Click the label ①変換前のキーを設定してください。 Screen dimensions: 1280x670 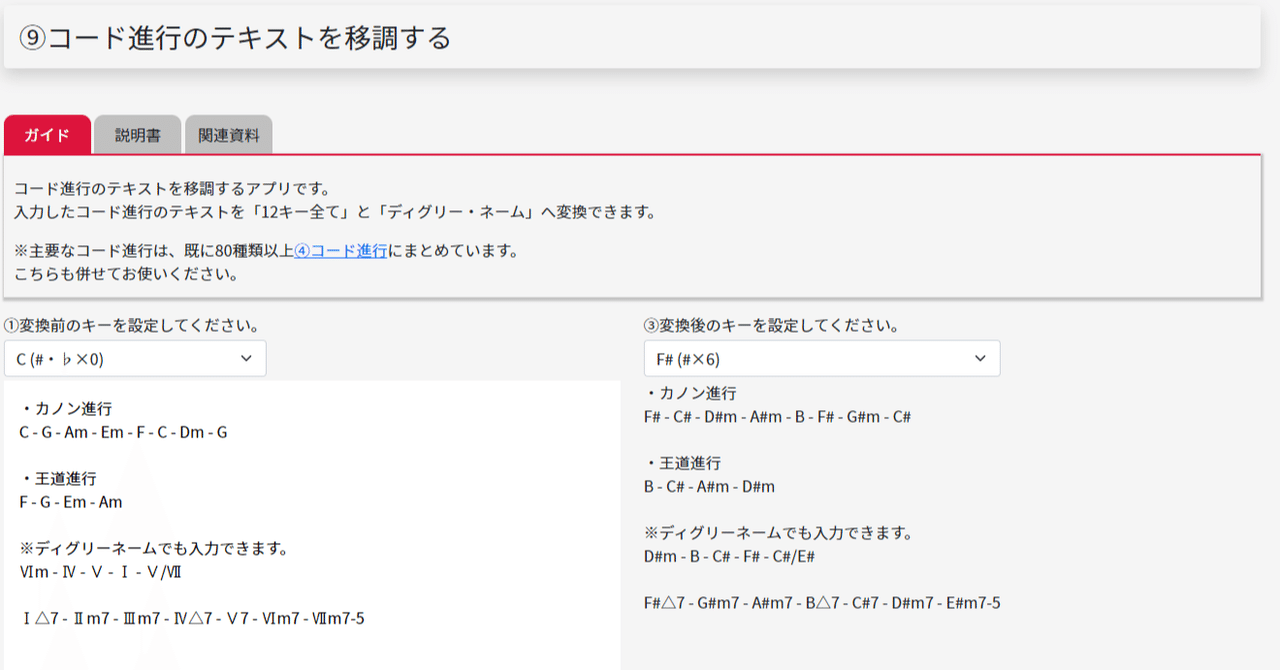tap(132, 326)
